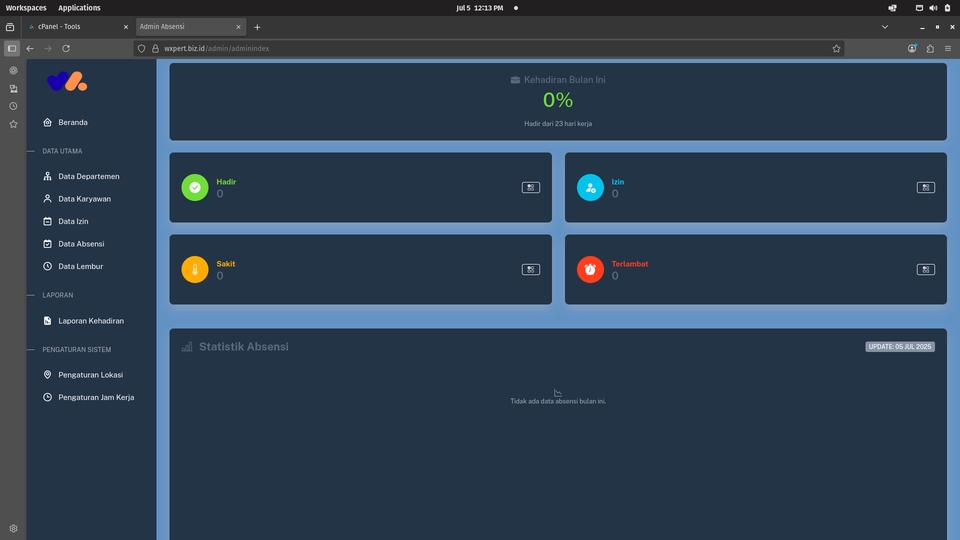This screenshot has height=540, width=960.
Task: Open browser sidebar settings gear
Action: pos(13,528)
